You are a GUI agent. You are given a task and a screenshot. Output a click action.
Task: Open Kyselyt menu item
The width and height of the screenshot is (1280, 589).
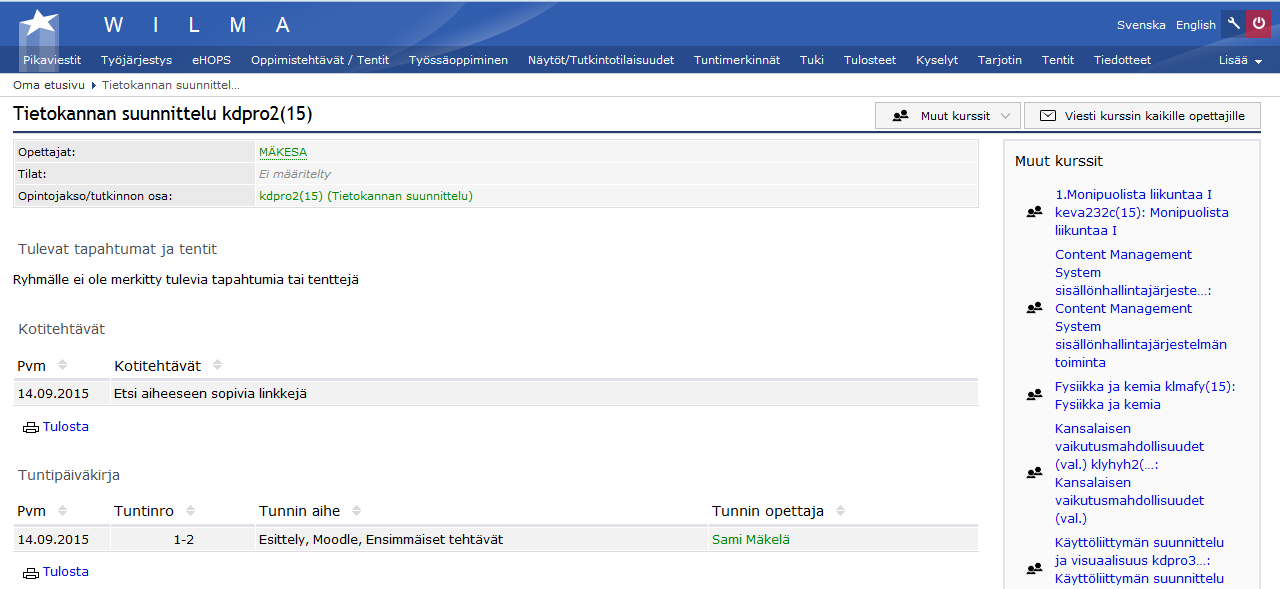[x=937, y=60]
